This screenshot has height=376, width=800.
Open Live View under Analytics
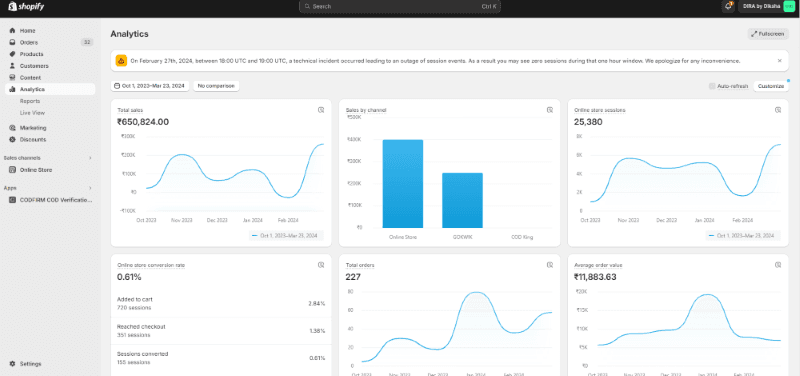coord(32,113)
